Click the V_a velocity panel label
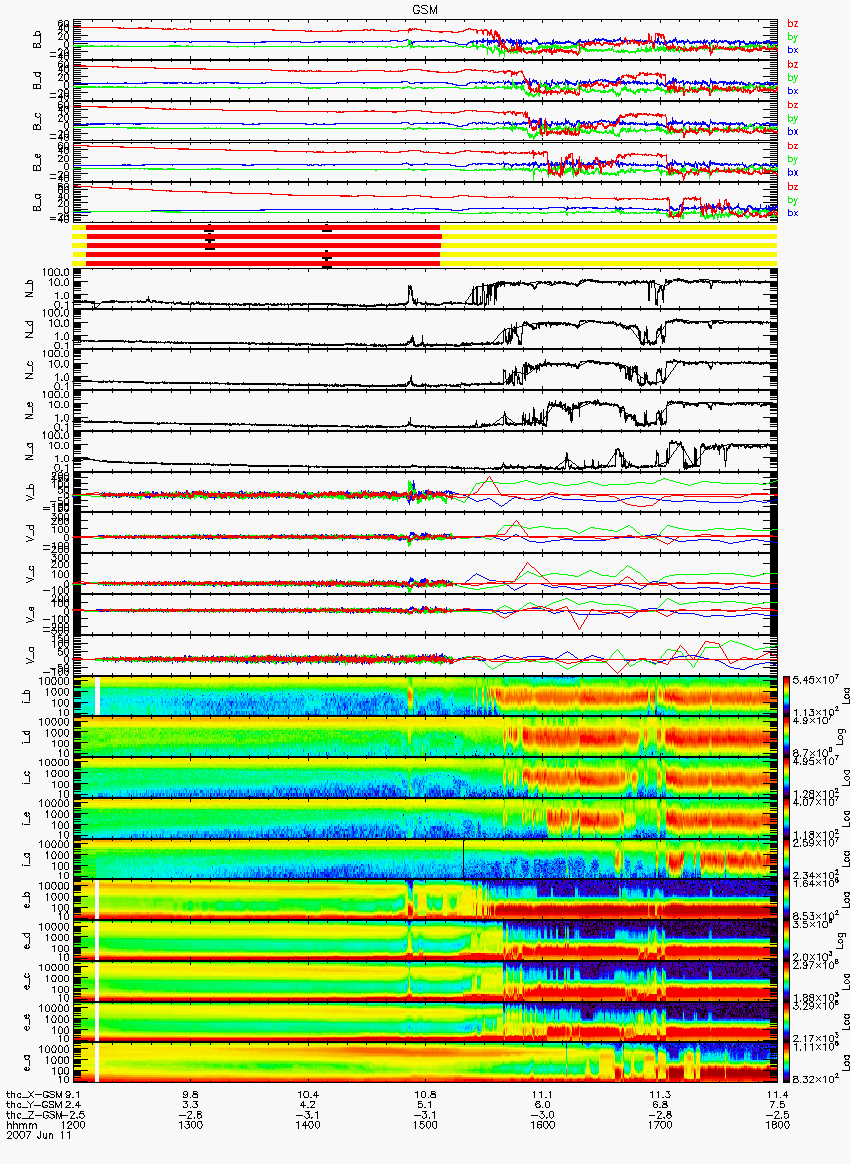850x1164 pixels. click(32, 656)
